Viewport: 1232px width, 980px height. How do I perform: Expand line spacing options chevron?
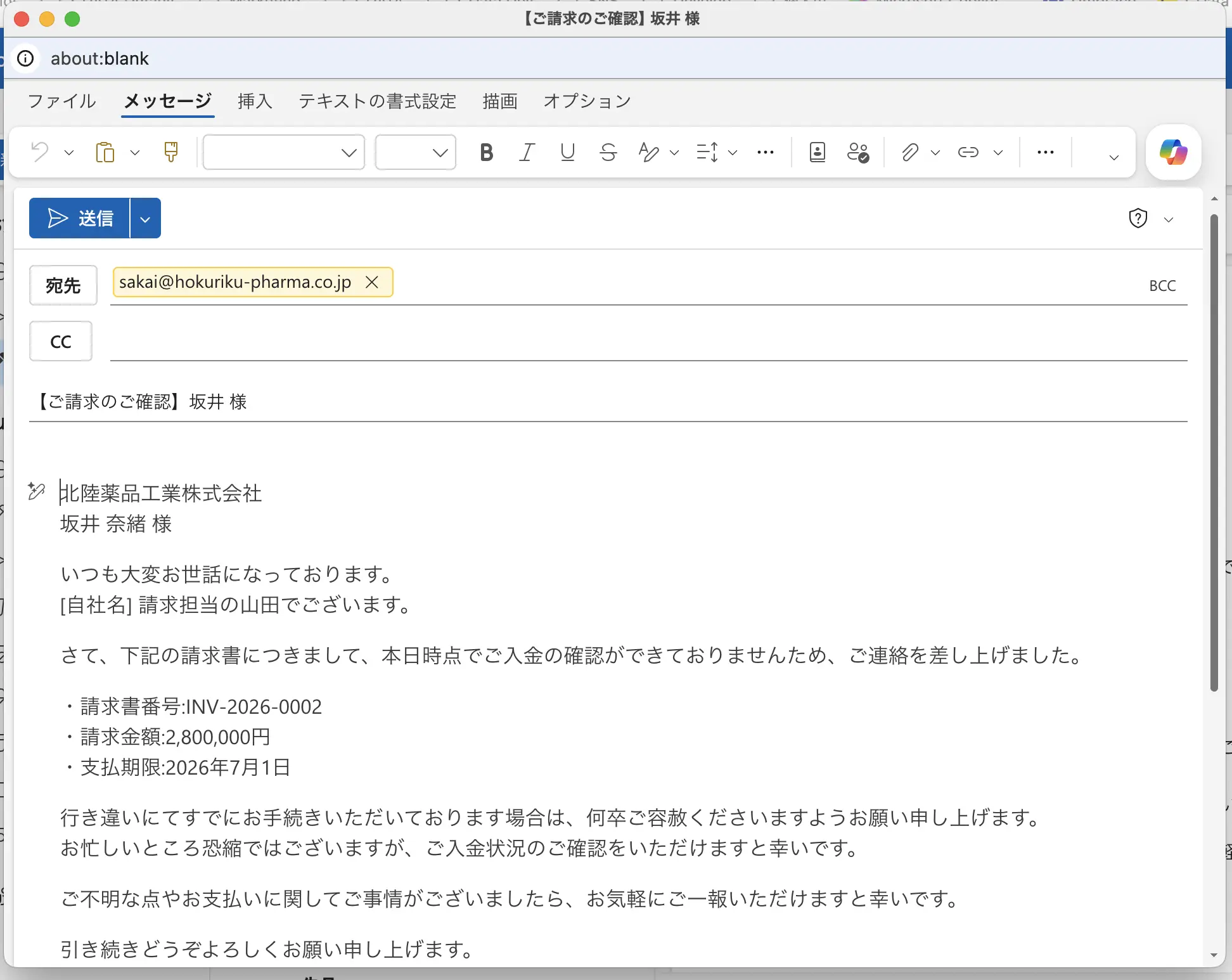point(733,153)
